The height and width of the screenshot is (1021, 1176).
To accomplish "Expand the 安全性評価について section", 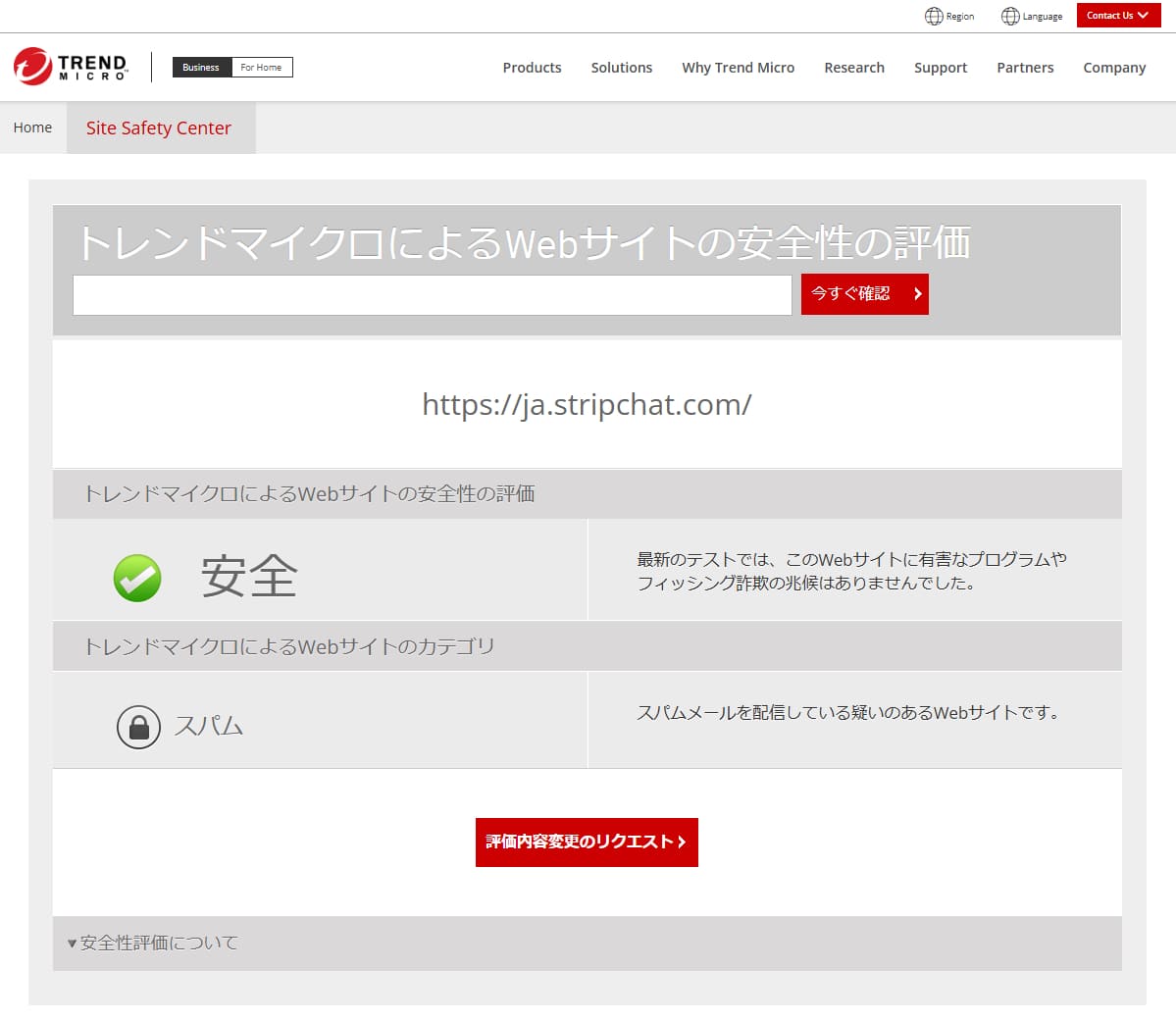I will coord(153,943).
